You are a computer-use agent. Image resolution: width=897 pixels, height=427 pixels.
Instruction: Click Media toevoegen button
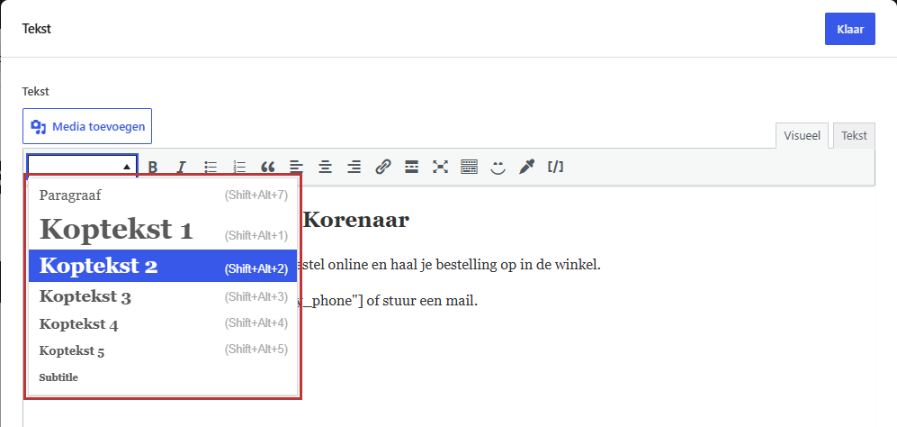87,126
